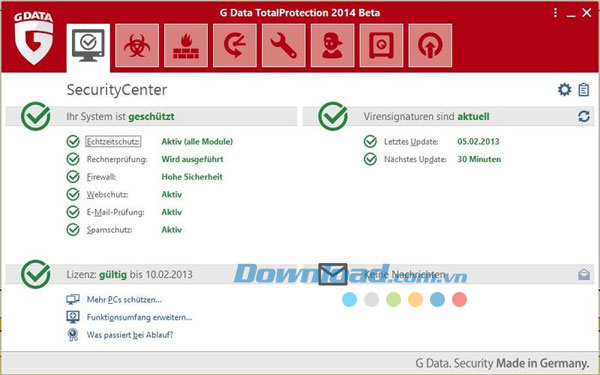Click the G DATA shield logo
The width and height of the screenshot is (600, 375).
pos(34,38)
